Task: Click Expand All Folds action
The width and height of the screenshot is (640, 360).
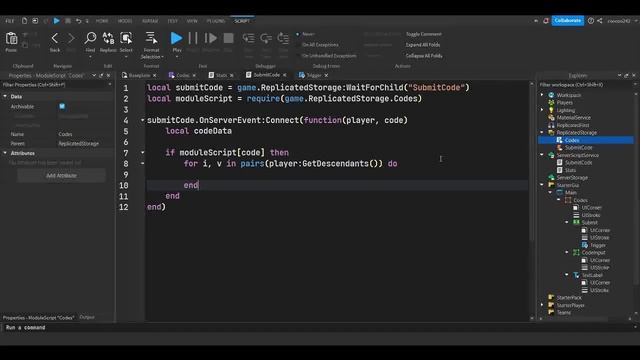Action: coord(422,45)
